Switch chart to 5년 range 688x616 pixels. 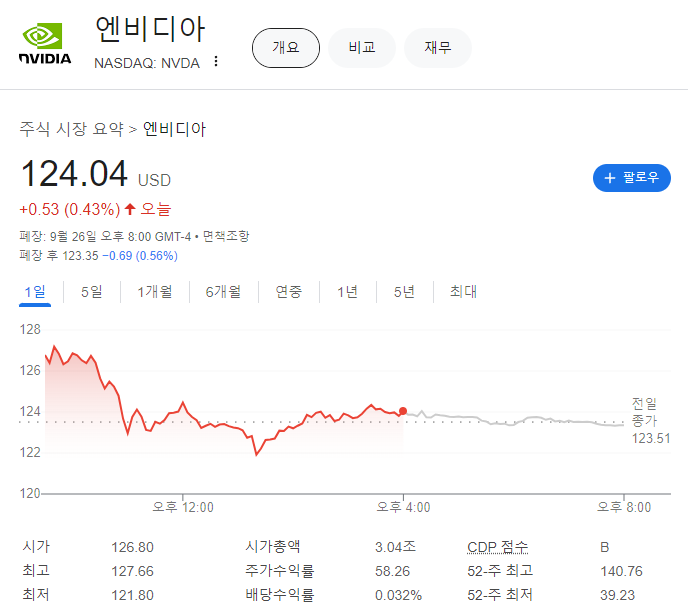pyautogui.click(x=404, y=292)
